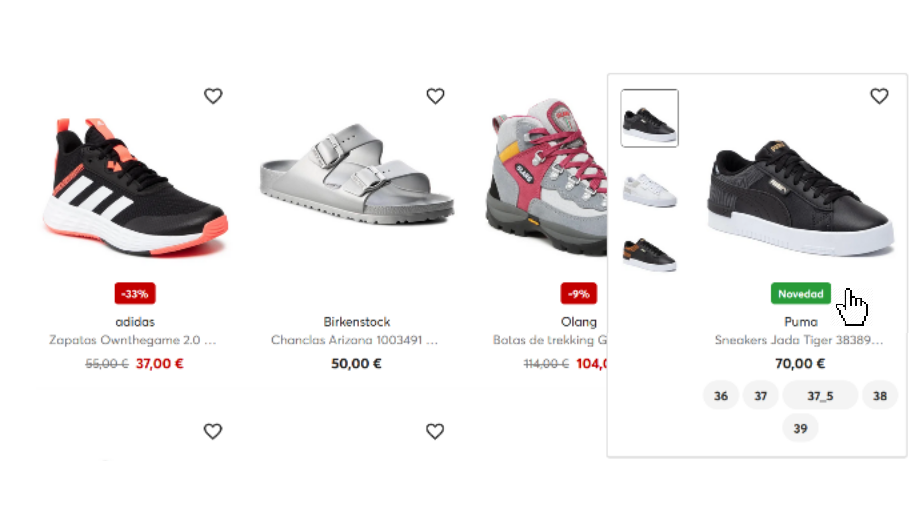
Task: Add adidas Ownthegame shoes to wishlist
Action: click(213, 96)
